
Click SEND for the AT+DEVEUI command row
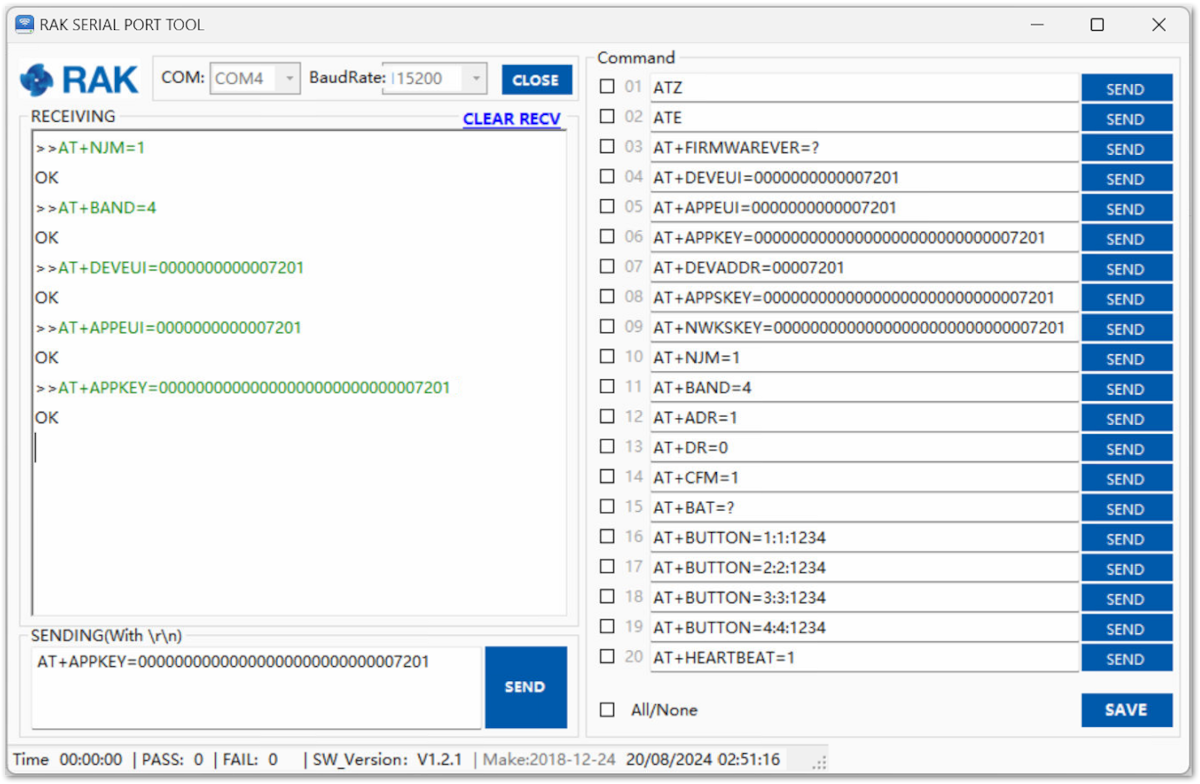[x=1126, y=179]
